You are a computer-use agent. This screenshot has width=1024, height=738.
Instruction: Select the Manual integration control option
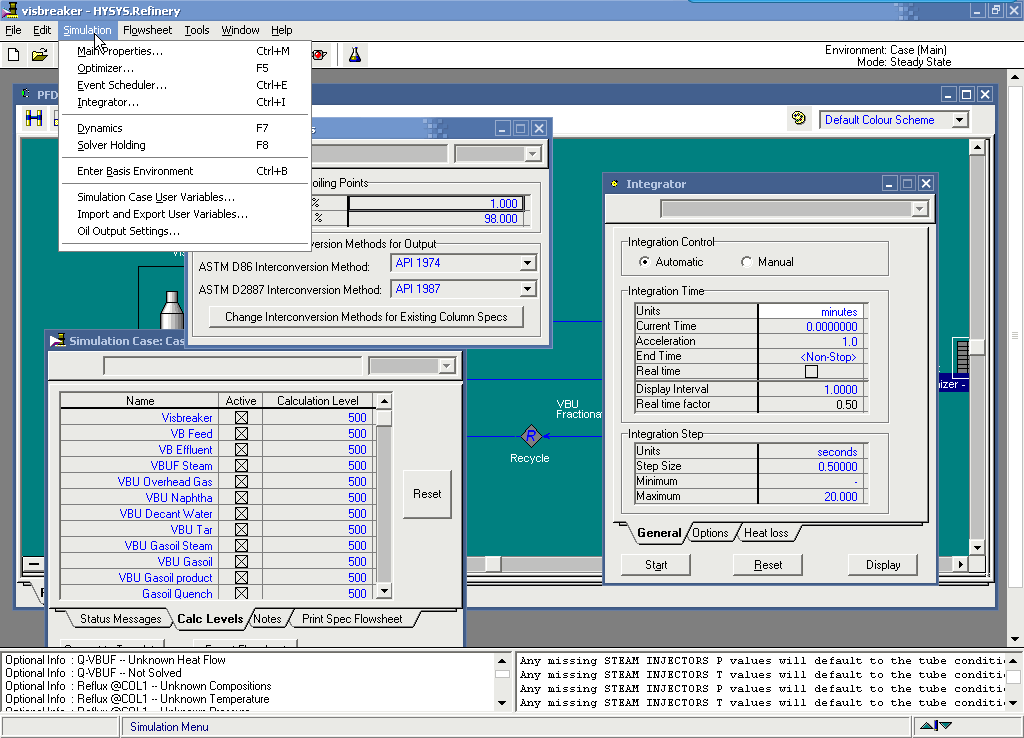click(x=746, y=262)
